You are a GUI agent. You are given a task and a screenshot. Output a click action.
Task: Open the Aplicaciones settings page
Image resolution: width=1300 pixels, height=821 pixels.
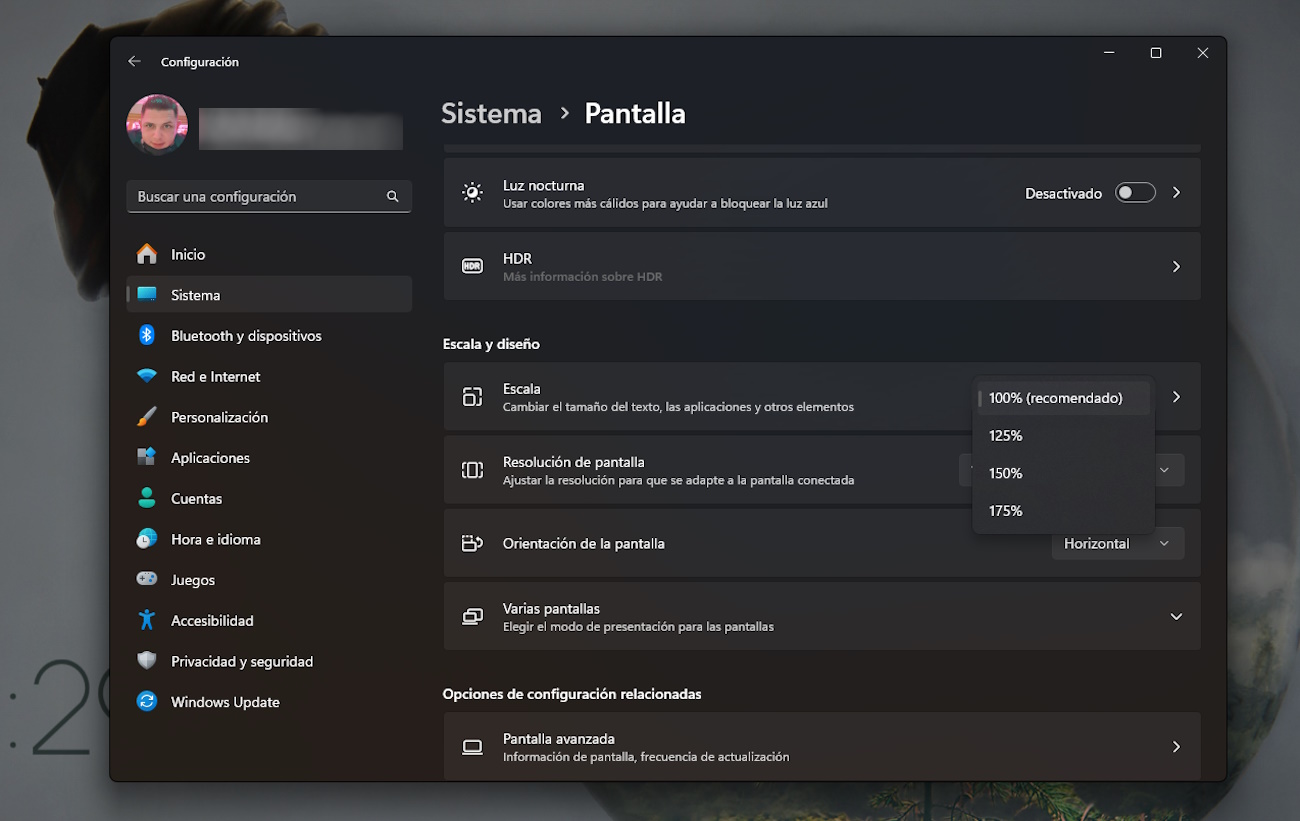point(269,457)
